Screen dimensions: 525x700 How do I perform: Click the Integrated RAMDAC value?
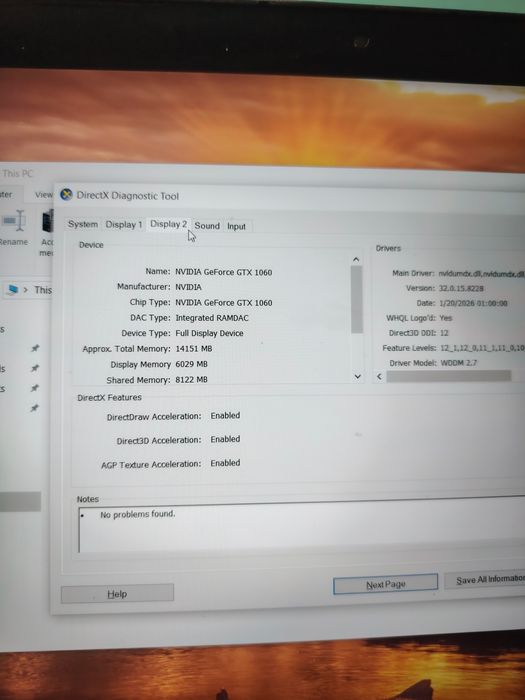212,318
